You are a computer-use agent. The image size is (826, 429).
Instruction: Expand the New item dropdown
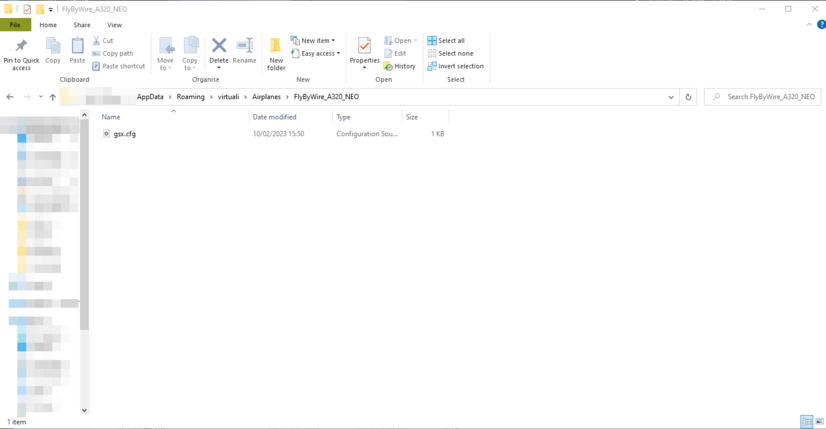(313, 41)
